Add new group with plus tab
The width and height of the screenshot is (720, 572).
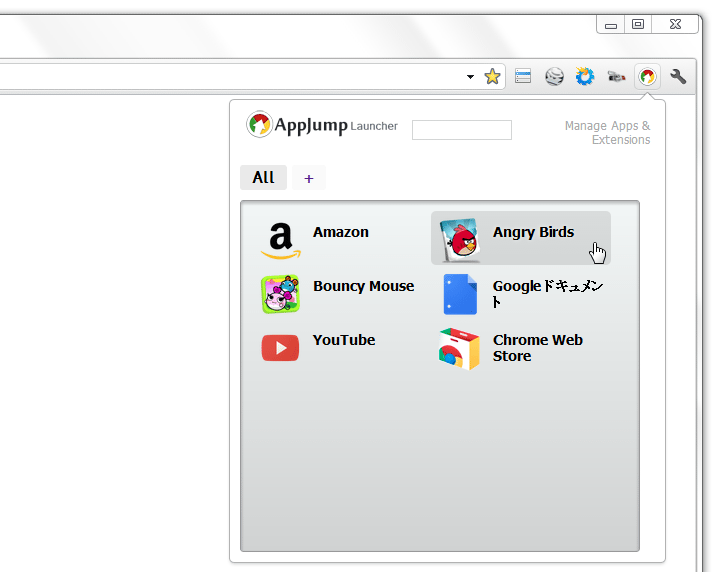point(309,178)
